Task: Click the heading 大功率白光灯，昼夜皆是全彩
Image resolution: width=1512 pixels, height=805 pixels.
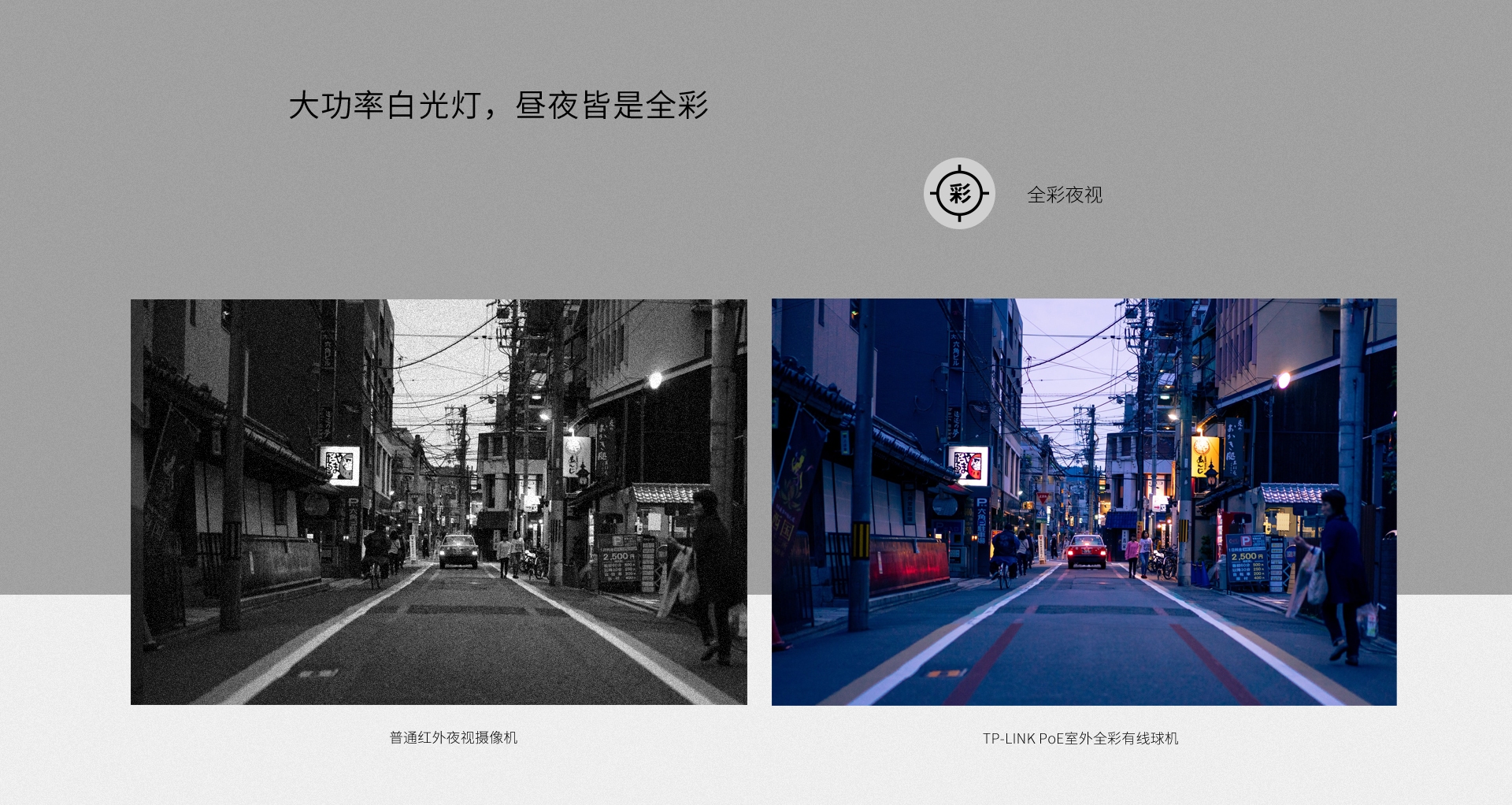Action: [498, 106]
